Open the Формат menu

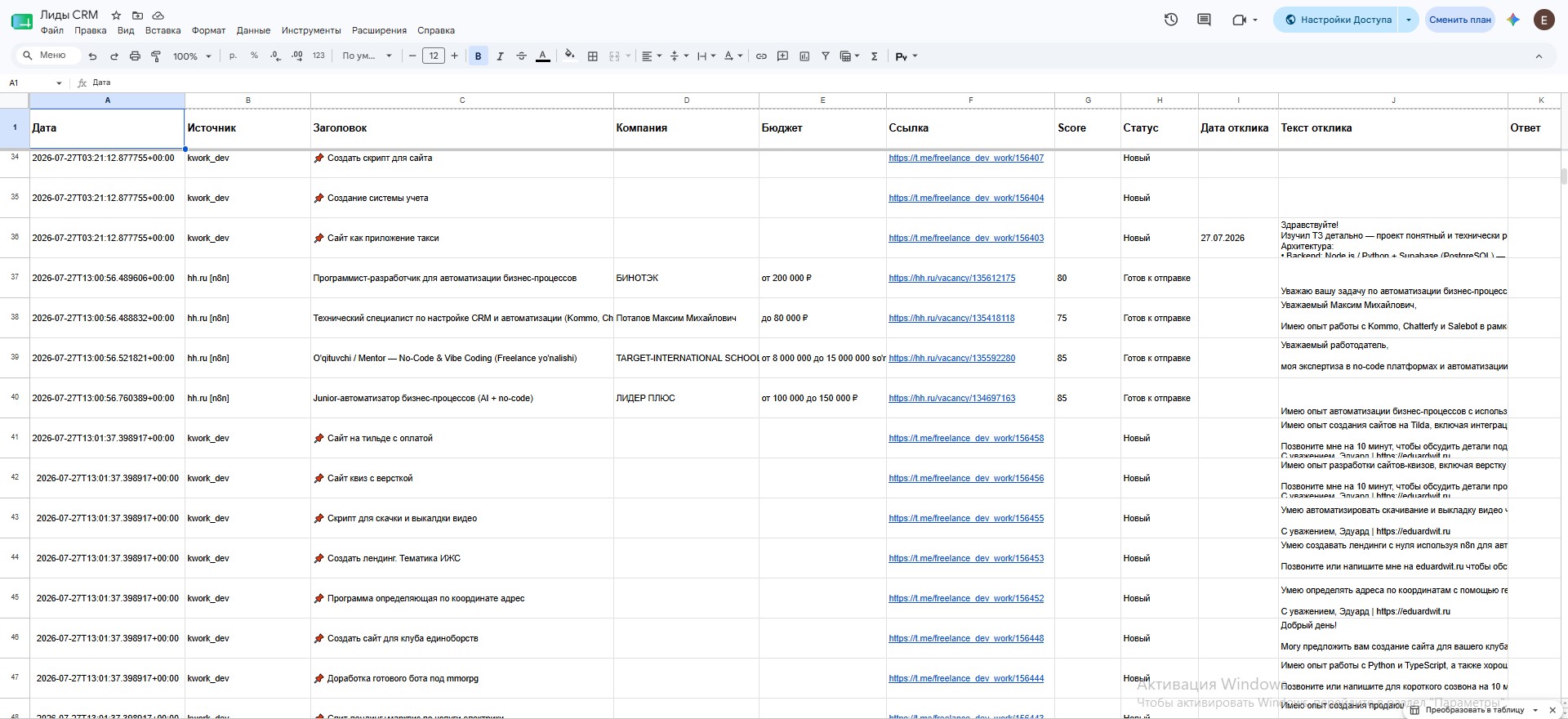208,30
